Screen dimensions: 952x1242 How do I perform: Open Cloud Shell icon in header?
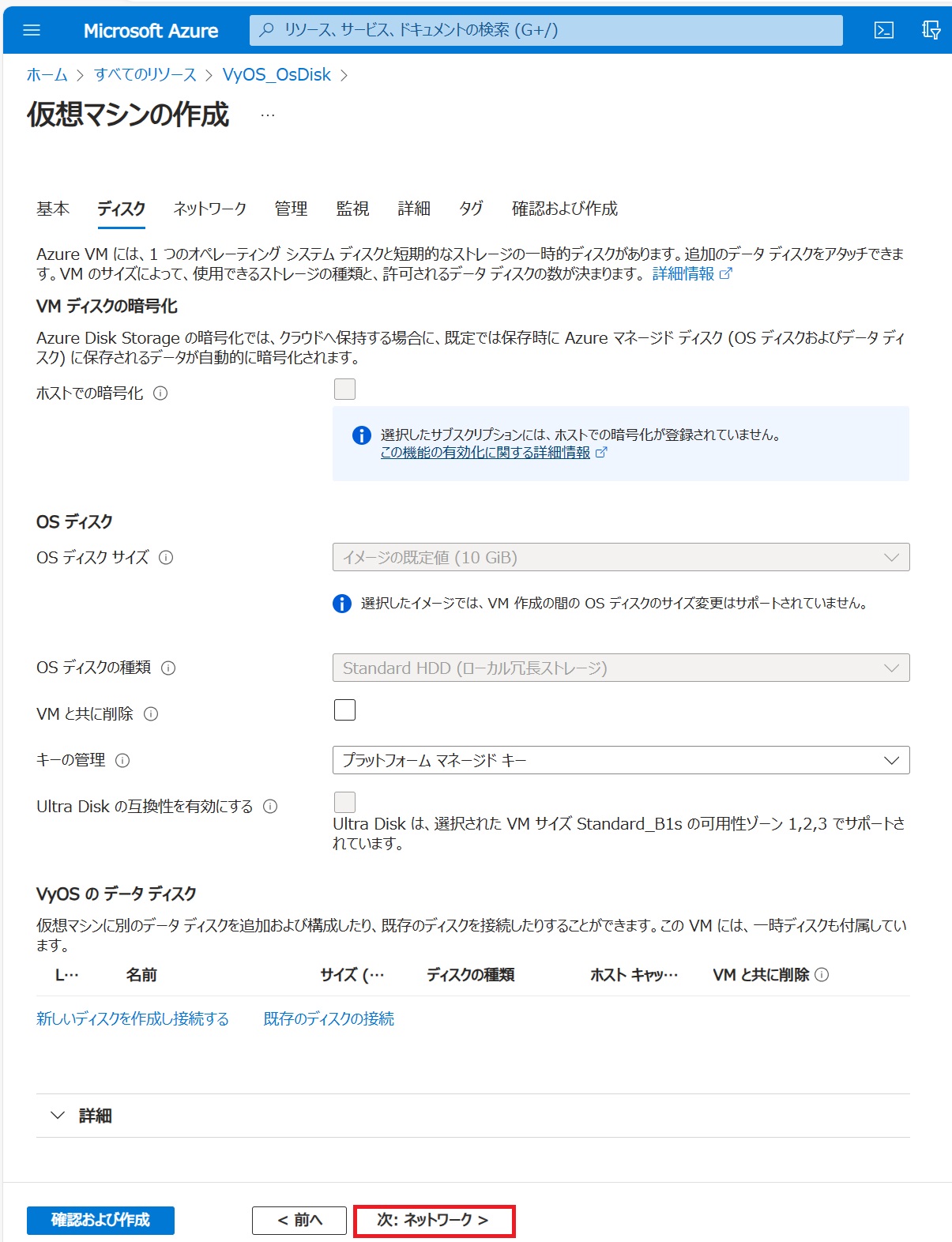click(884, 30)
